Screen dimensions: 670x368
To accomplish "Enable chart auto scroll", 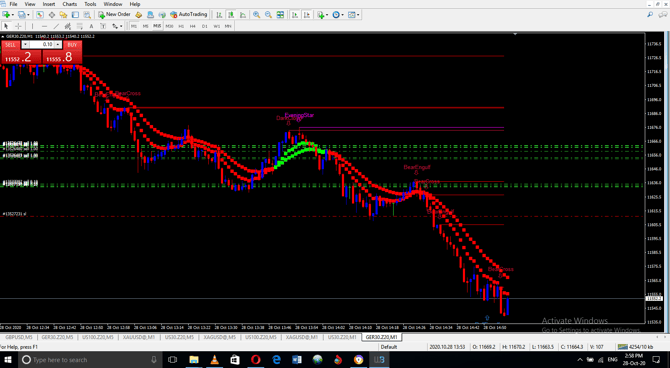I will (x=295, y=15).
